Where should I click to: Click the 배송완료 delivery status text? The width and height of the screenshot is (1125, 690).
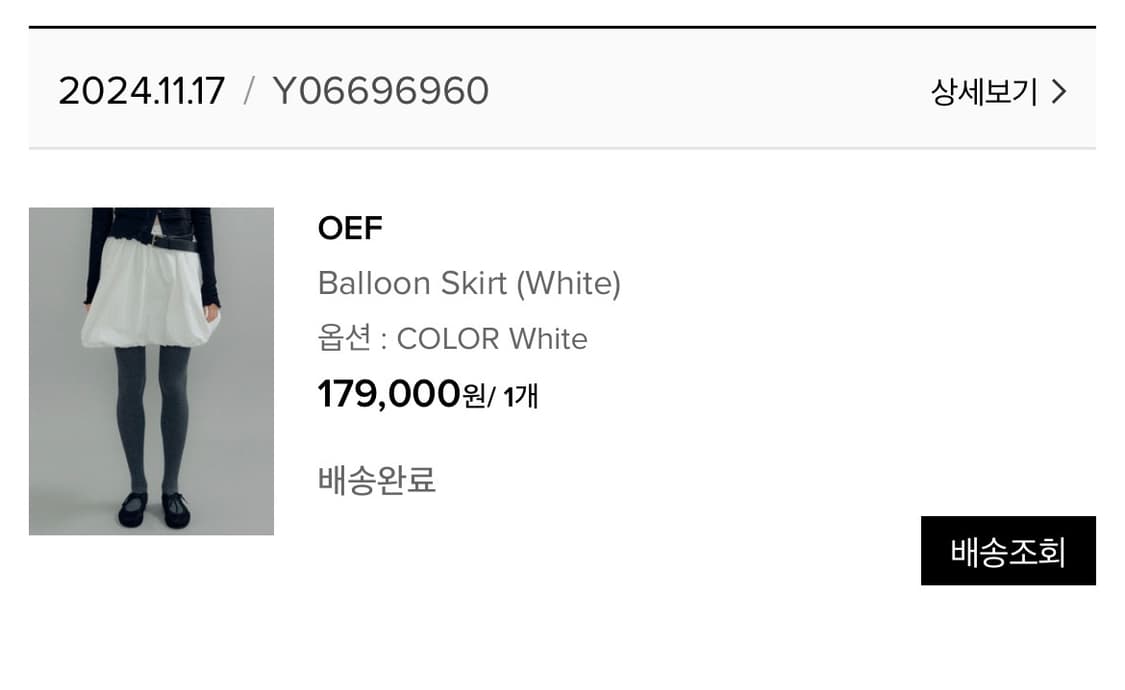(376, 480)
